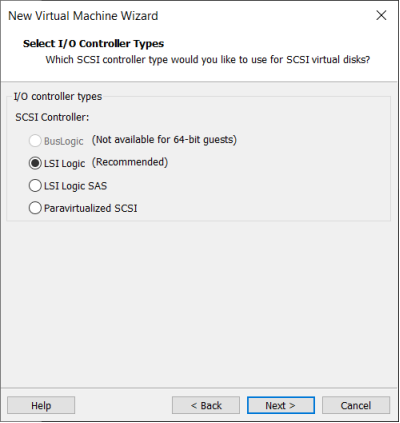Go back with the Back button
Viewport: 400px width, 423px height.
206,405
